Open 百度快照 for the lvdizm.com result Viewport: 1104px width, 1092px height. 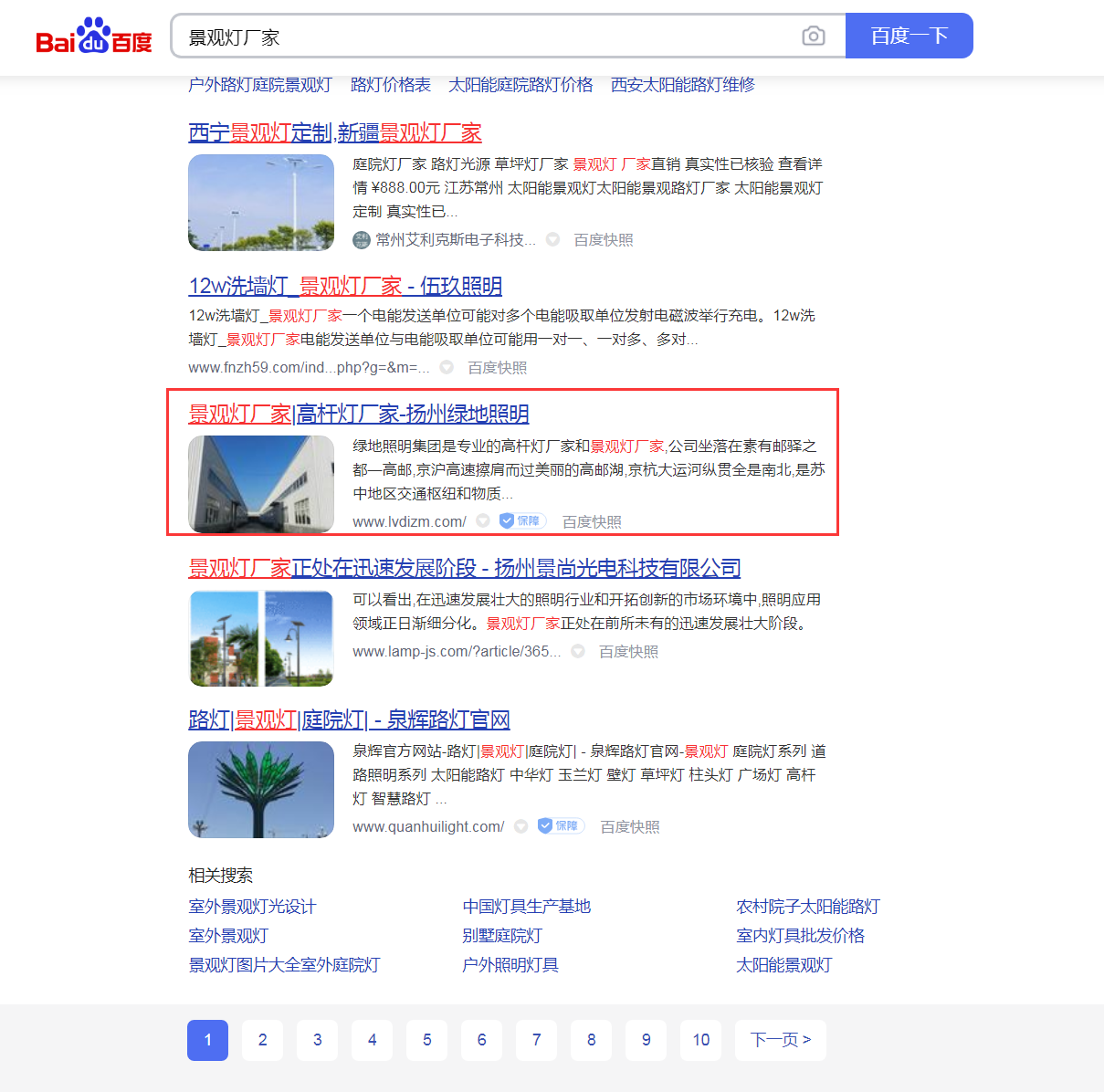coord(592,522)
